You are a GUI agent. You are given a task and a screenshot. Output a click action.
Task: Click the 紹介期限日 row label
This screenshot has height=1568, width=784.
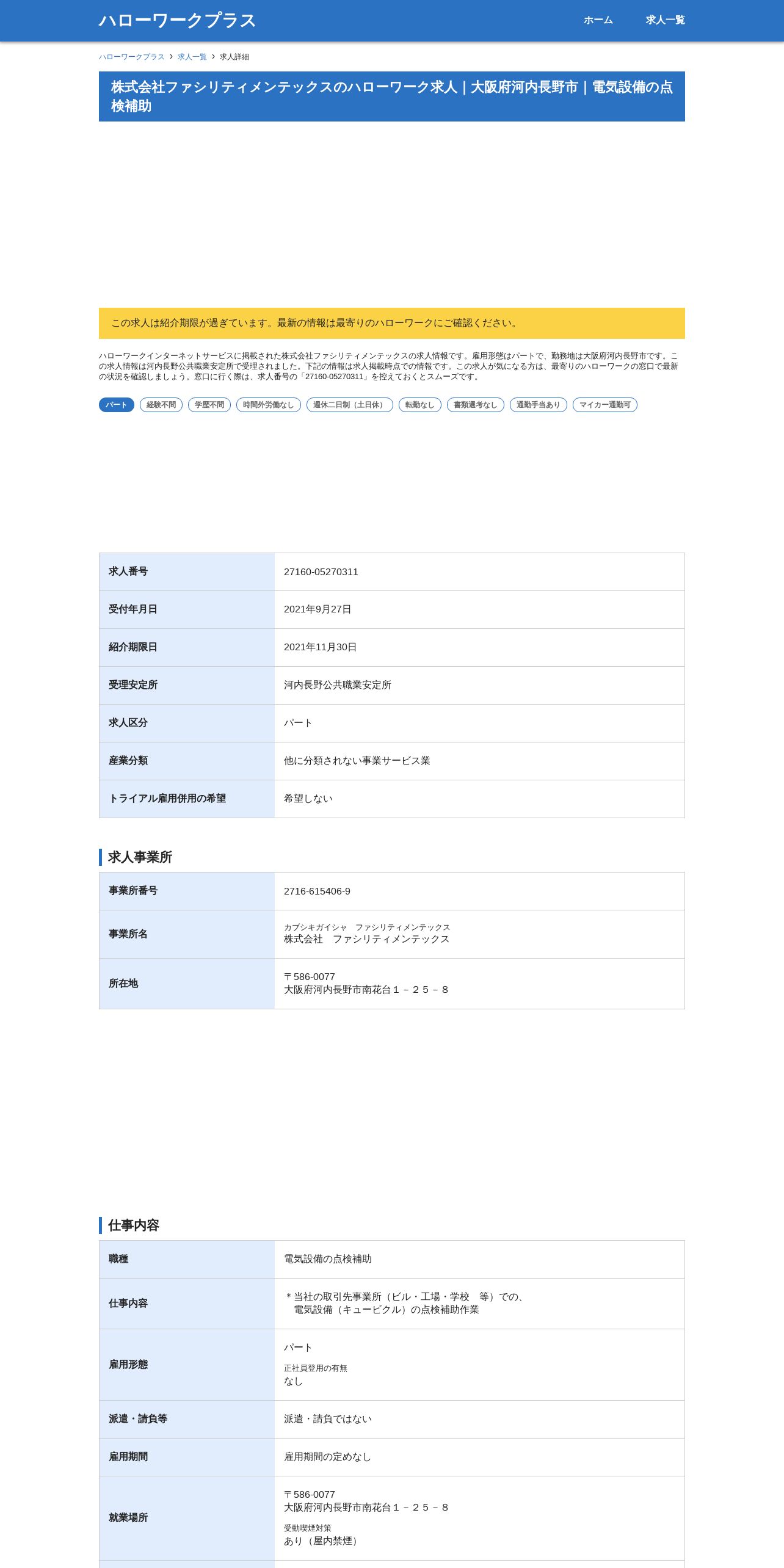133,647
